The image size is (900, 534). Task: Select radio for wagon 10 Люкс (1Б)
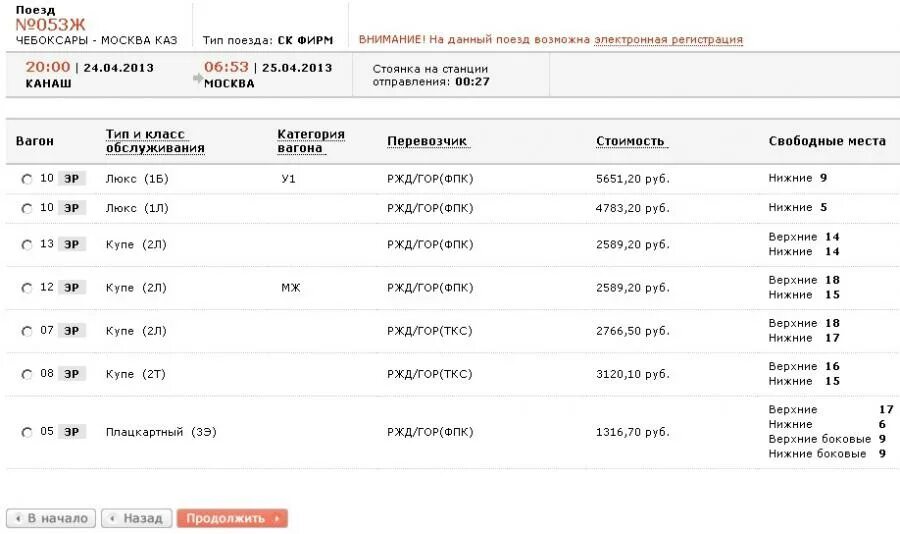point(26,179)
